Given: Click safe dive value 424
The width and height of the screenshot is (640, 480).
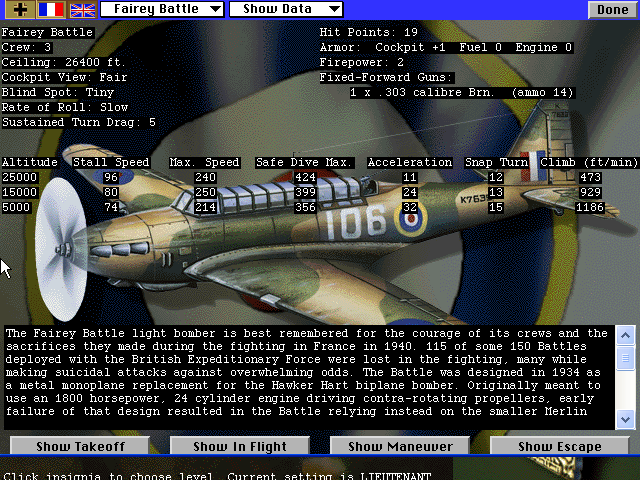Looking at the screenshot, I should coord(305,178).
